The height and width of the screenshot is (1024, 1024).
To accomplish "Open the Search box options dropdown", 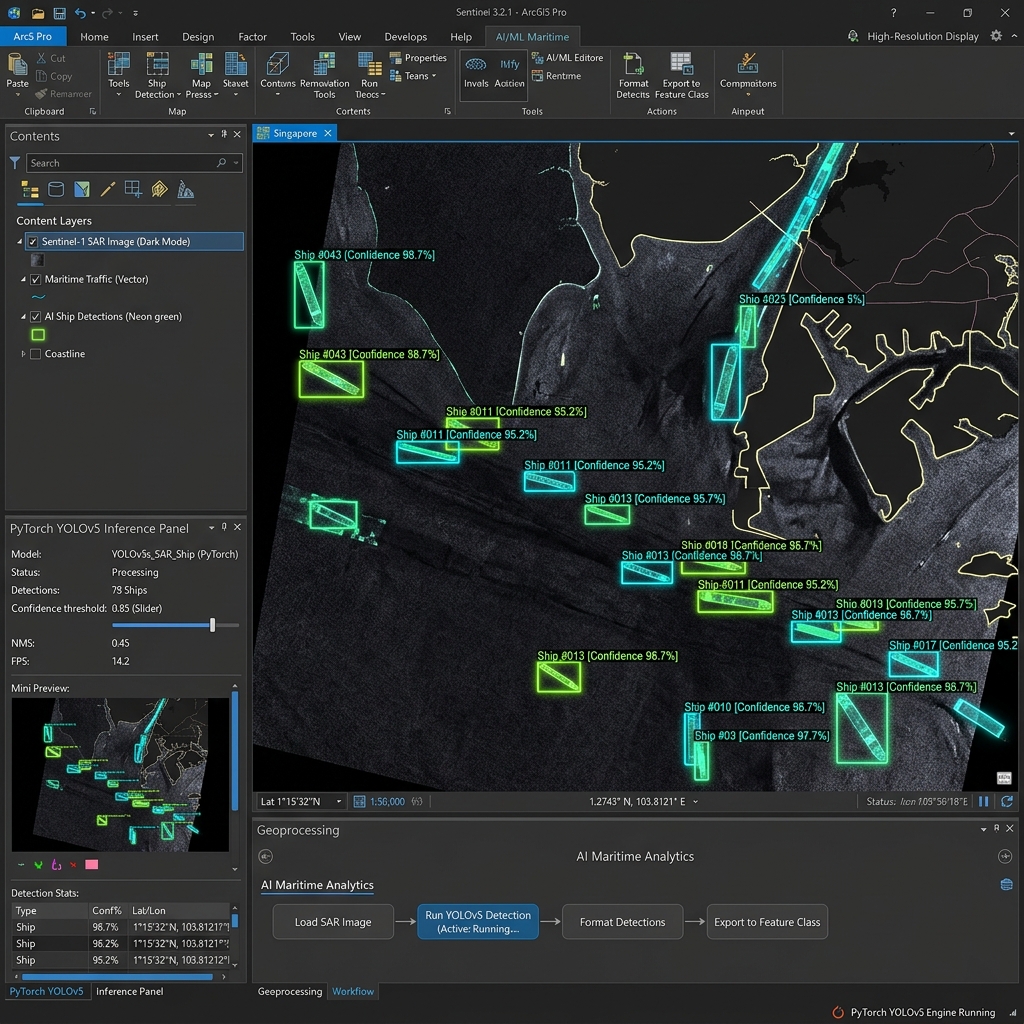I will [236, 163].
